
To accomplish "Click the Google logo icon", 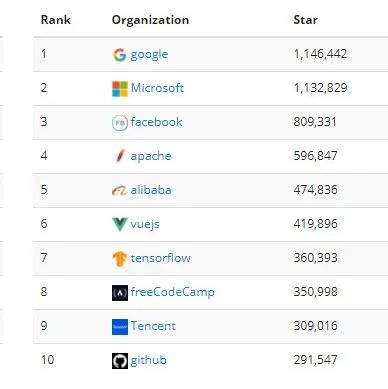I will (x=120, y=55).
